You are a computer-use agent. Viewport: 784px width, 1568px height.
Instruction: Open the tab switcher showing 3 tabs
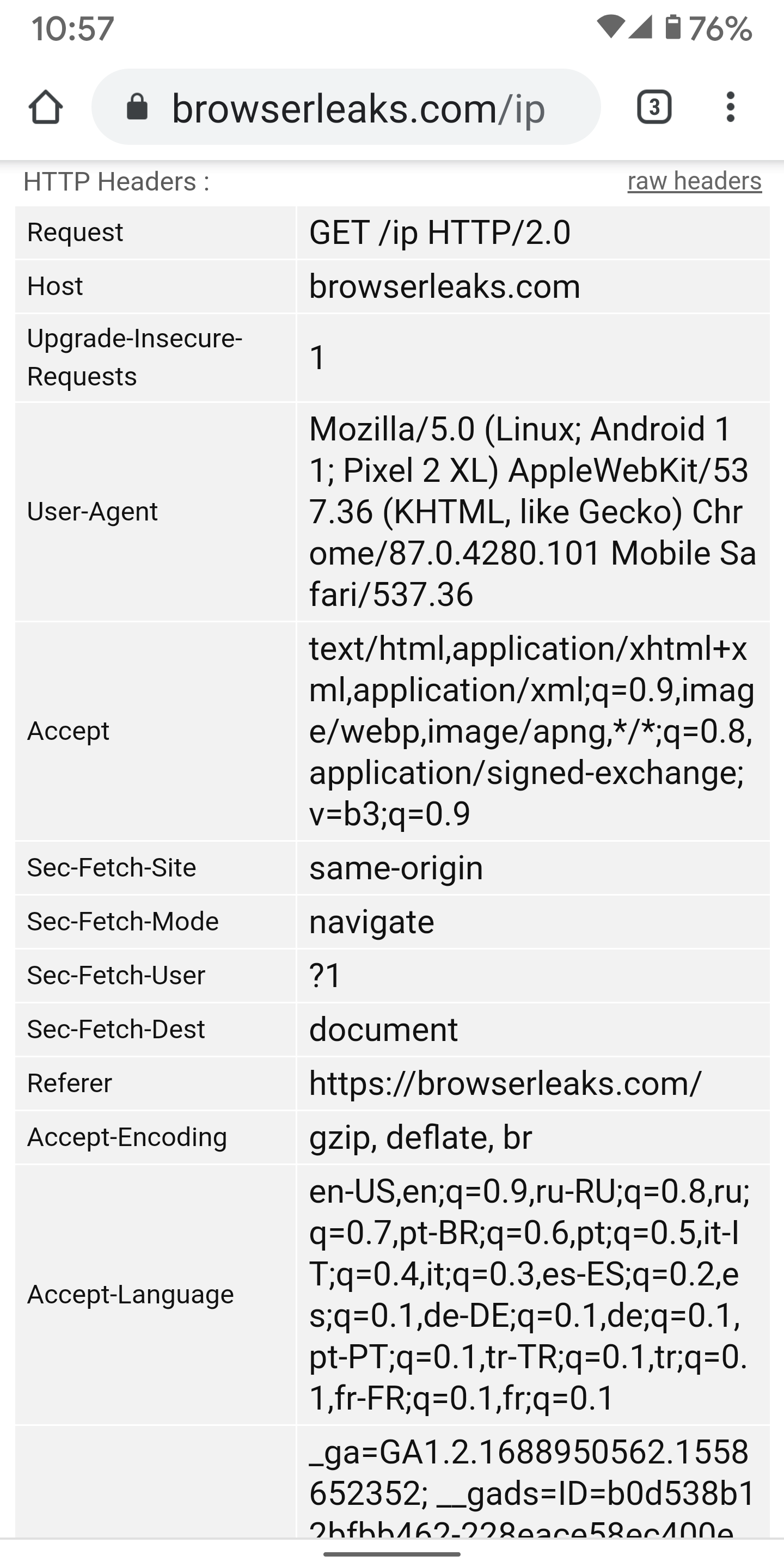(654, 107)
